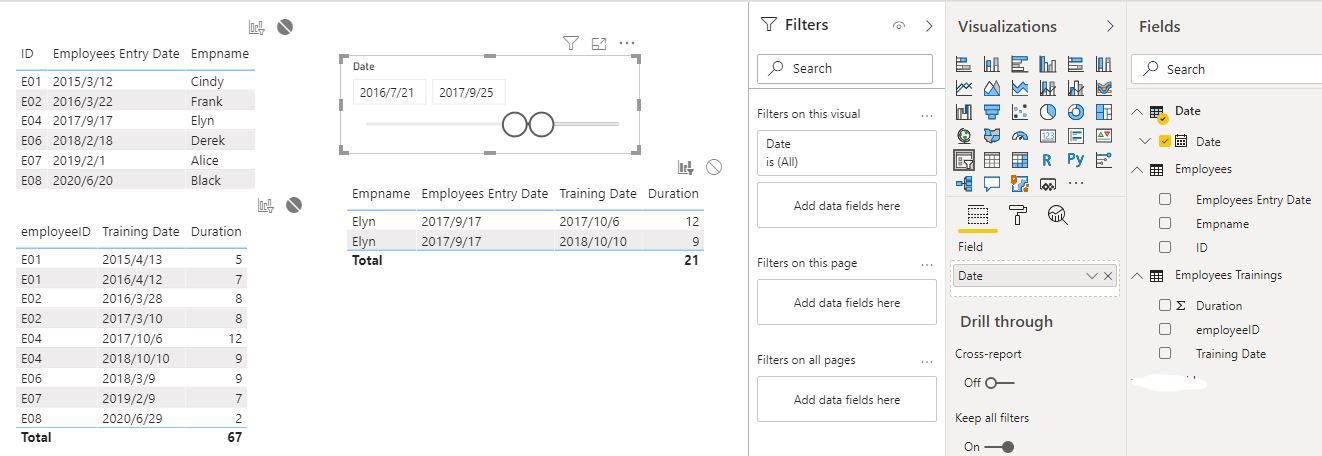Collapse the Date table in Fields
Image resolution: width=1322 pixels, height=456 pixels.
click(x=1137, y=111)
